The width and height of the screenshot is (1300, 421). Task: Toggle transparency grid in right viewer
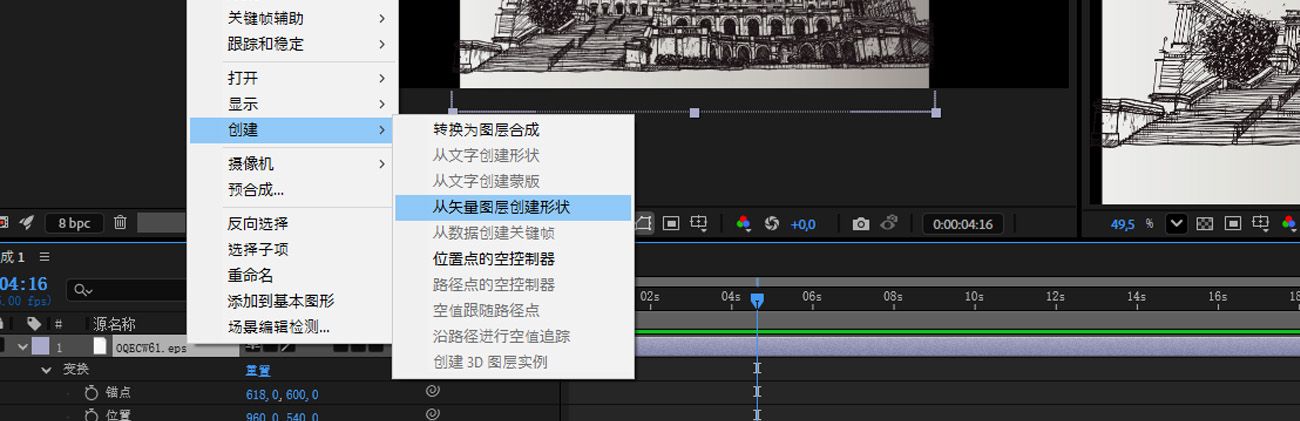1206,224
